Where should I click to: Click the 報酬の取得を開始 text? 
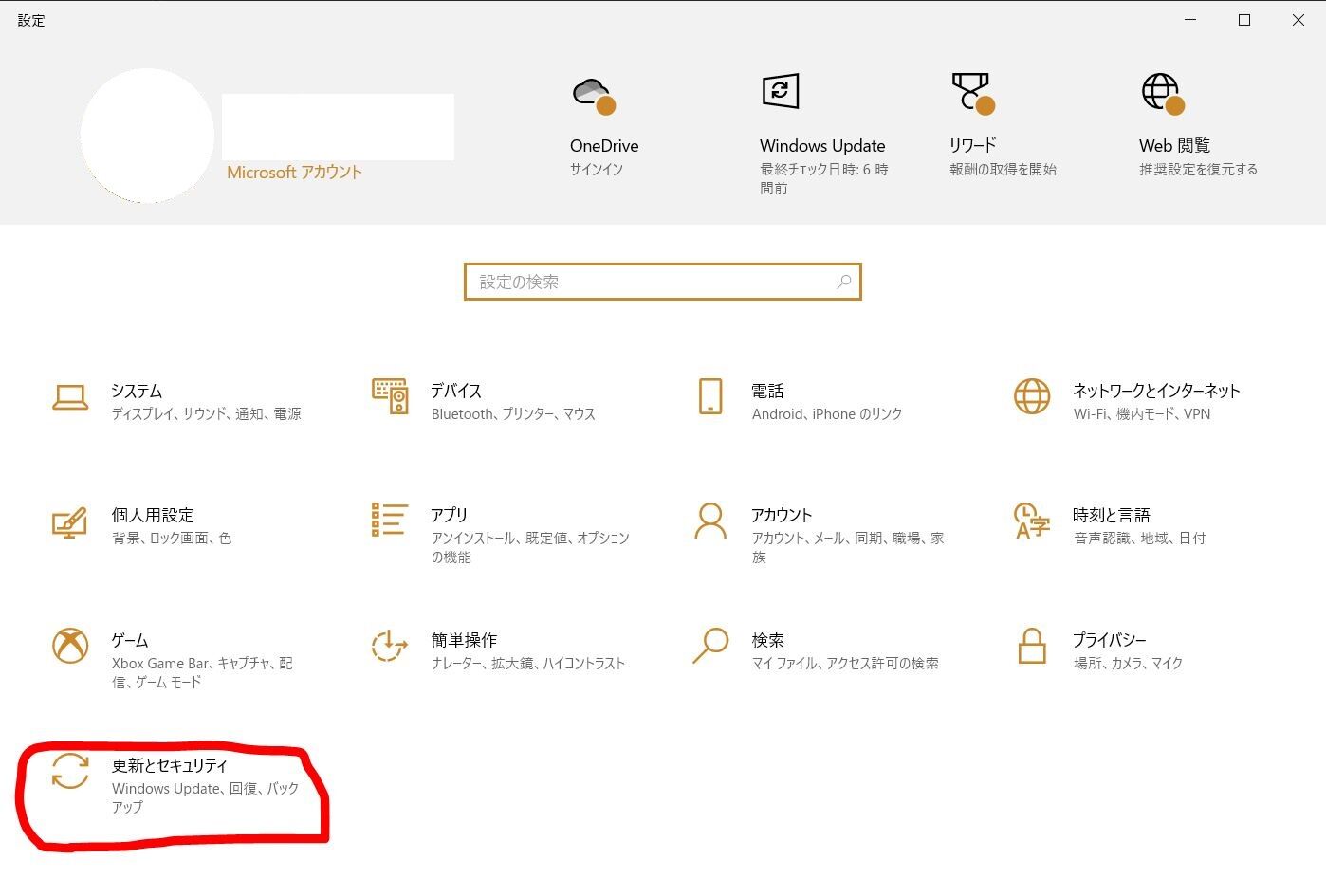(x=1004, y=170)
